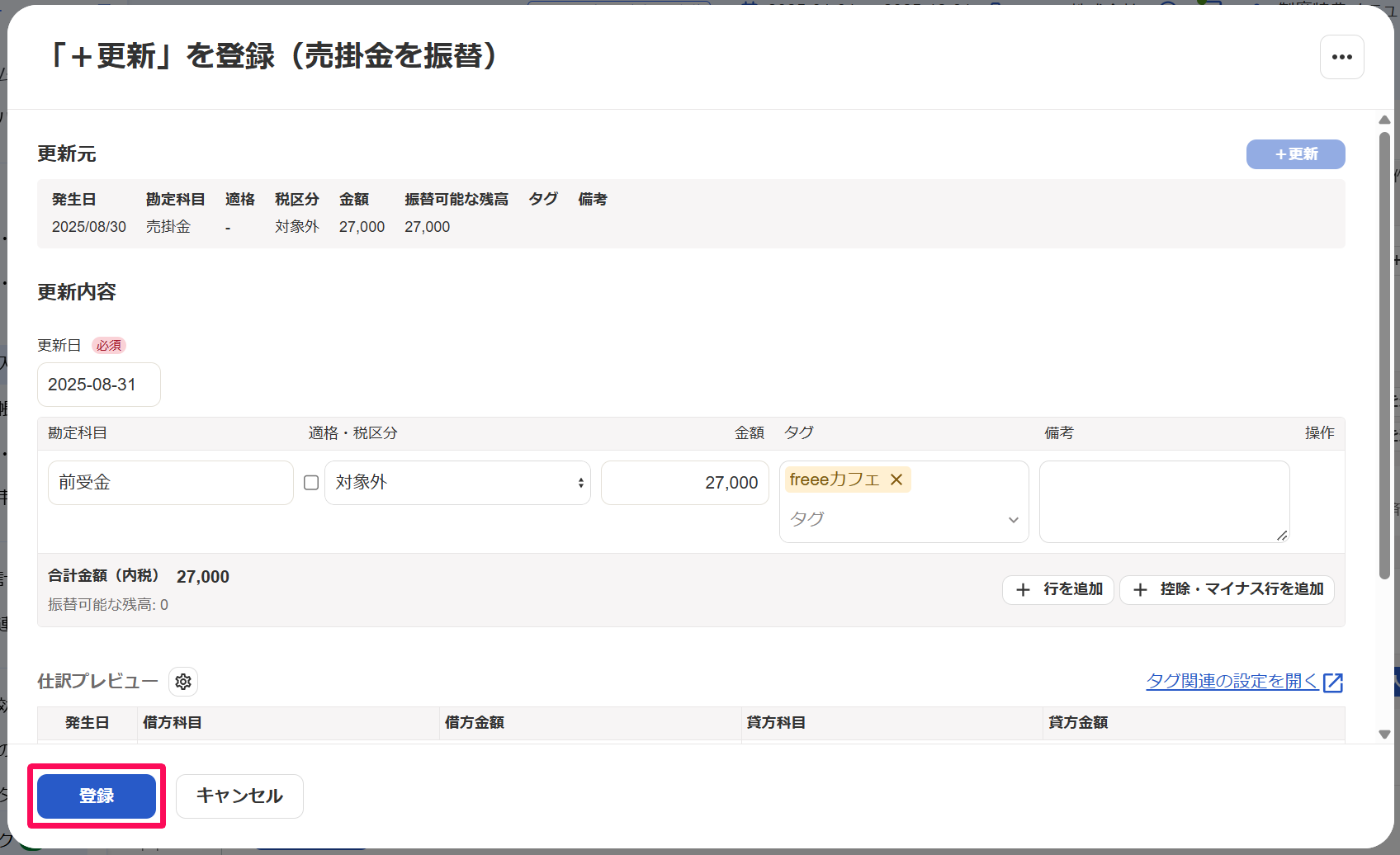Open タグ関連の設定を開く link
Image resolution: width=1400 pixels, height=855 pixels.
click(x=1232, y=682)
